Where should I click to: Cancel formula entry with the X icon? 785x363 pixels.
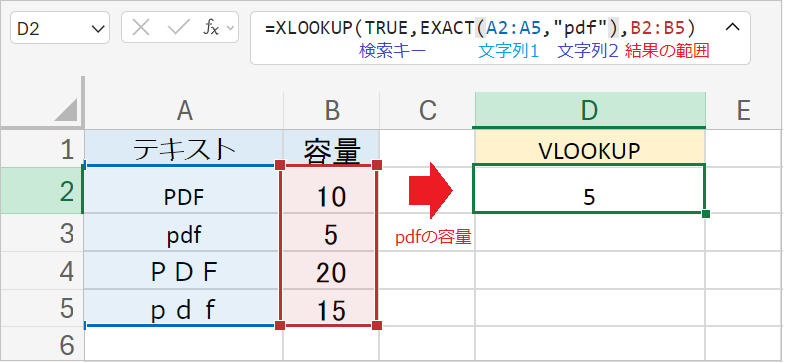(x=141, y=28)
